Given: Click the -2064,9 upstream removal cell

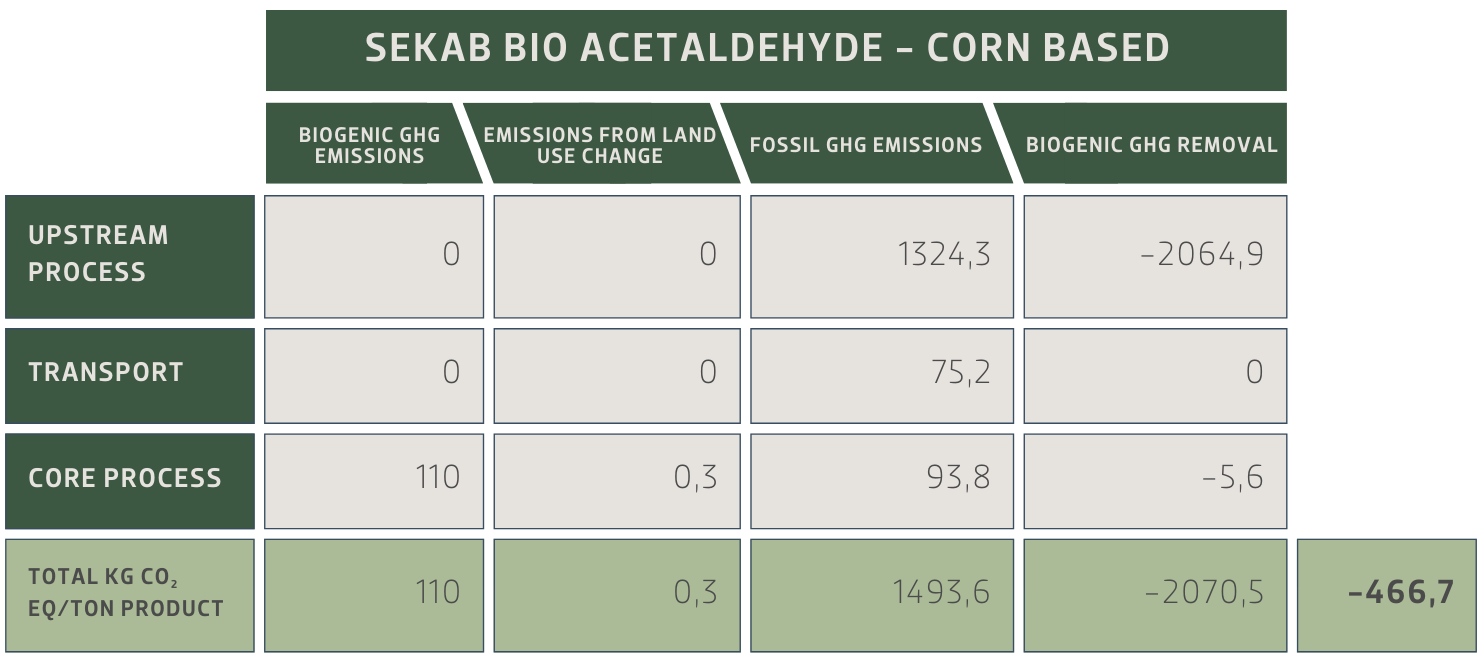Looking at the screenshot, I should 1155,255.
